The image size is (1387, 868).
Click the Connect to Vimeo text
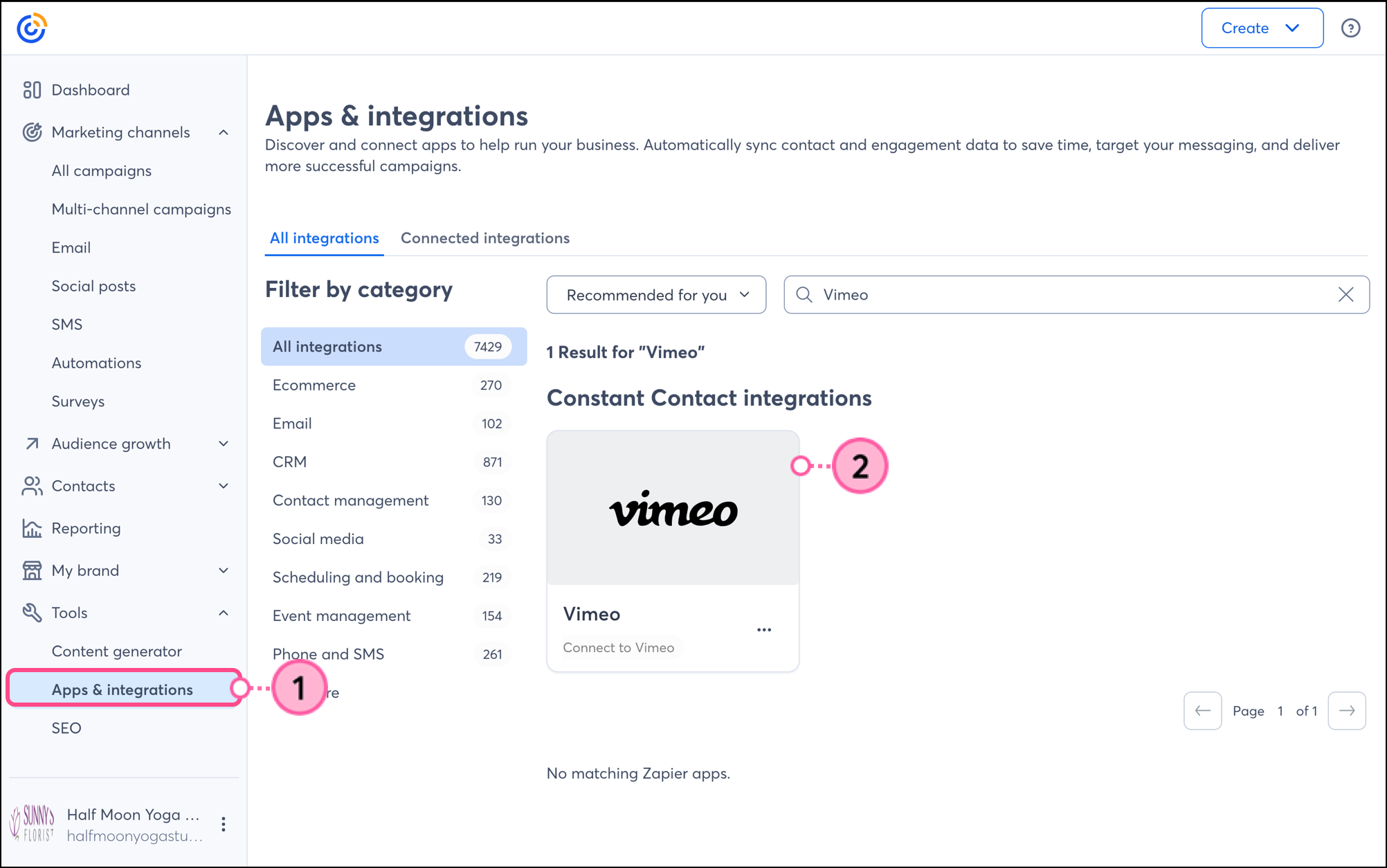pos(619,648)
